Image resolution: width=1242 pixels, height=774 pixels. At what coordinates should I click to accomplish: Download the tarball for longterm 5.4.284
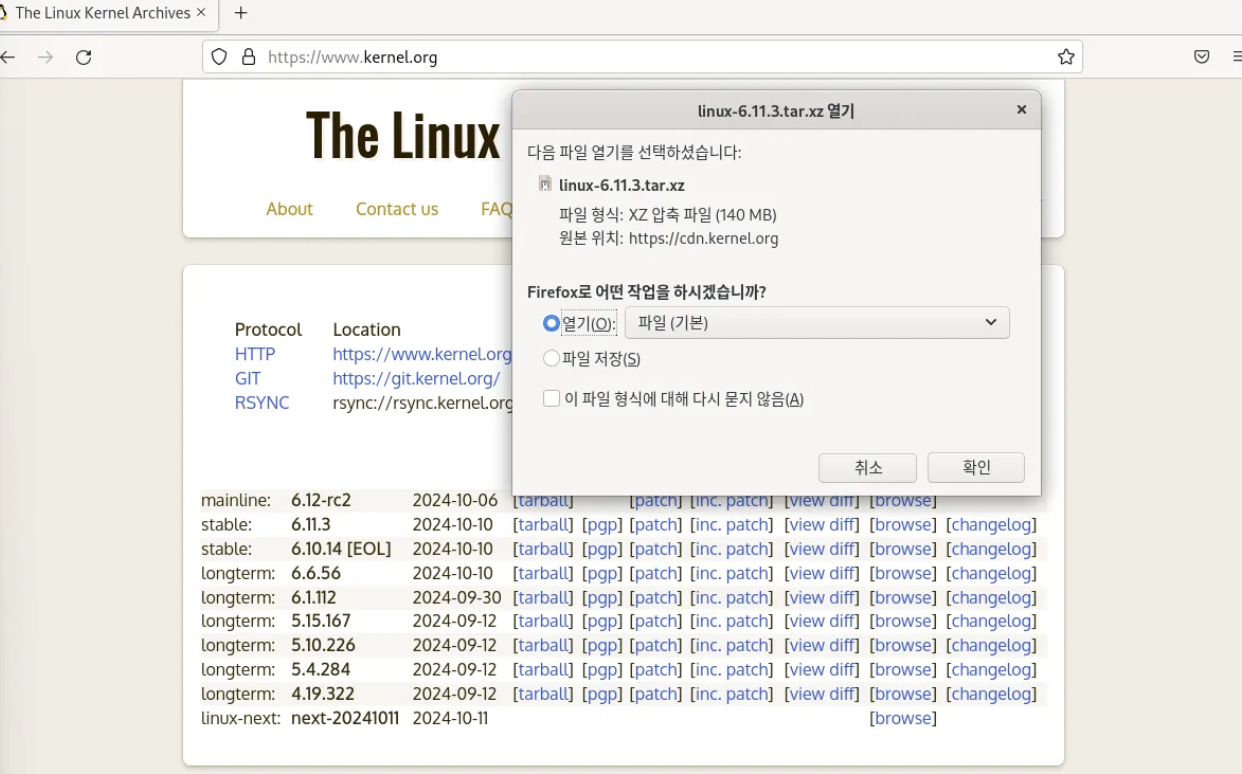pyautogui.click(x=544, y=669)
